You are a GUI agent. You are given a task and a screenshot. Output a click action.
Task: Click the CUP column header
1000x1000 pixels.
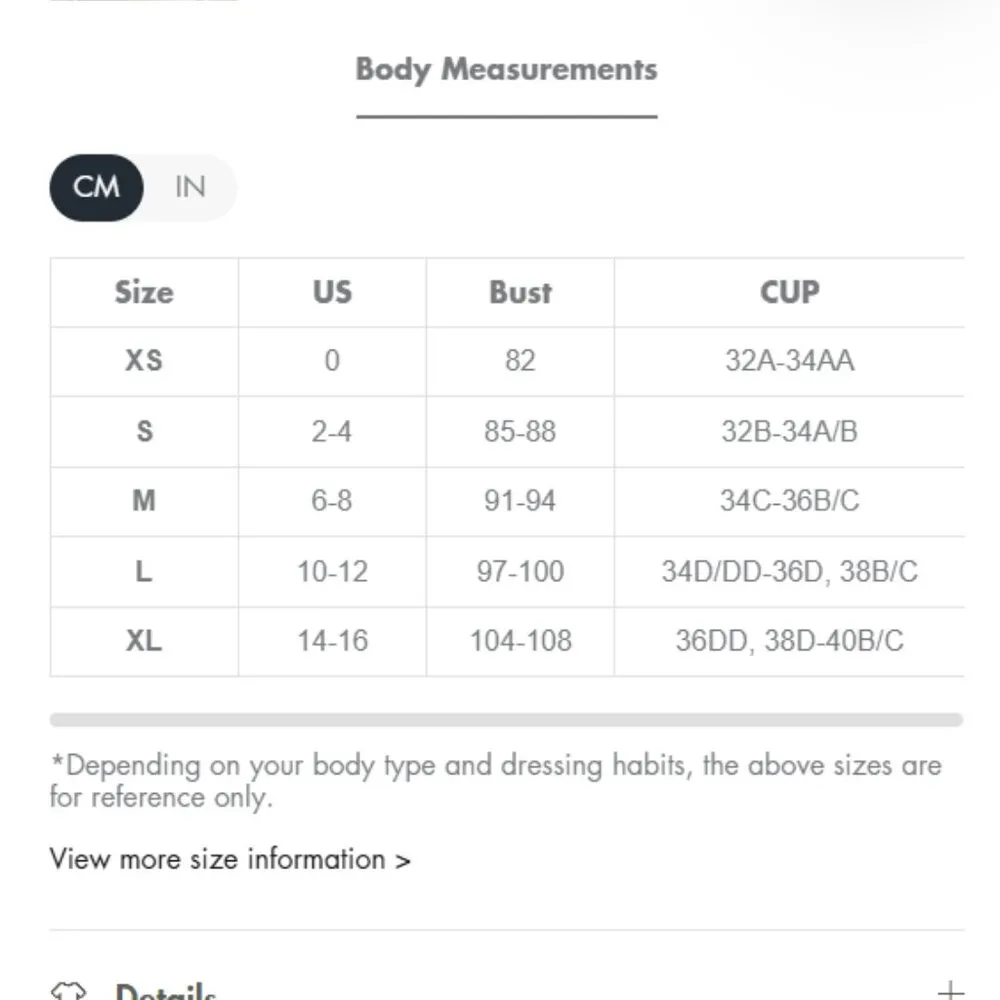[789, 292]
